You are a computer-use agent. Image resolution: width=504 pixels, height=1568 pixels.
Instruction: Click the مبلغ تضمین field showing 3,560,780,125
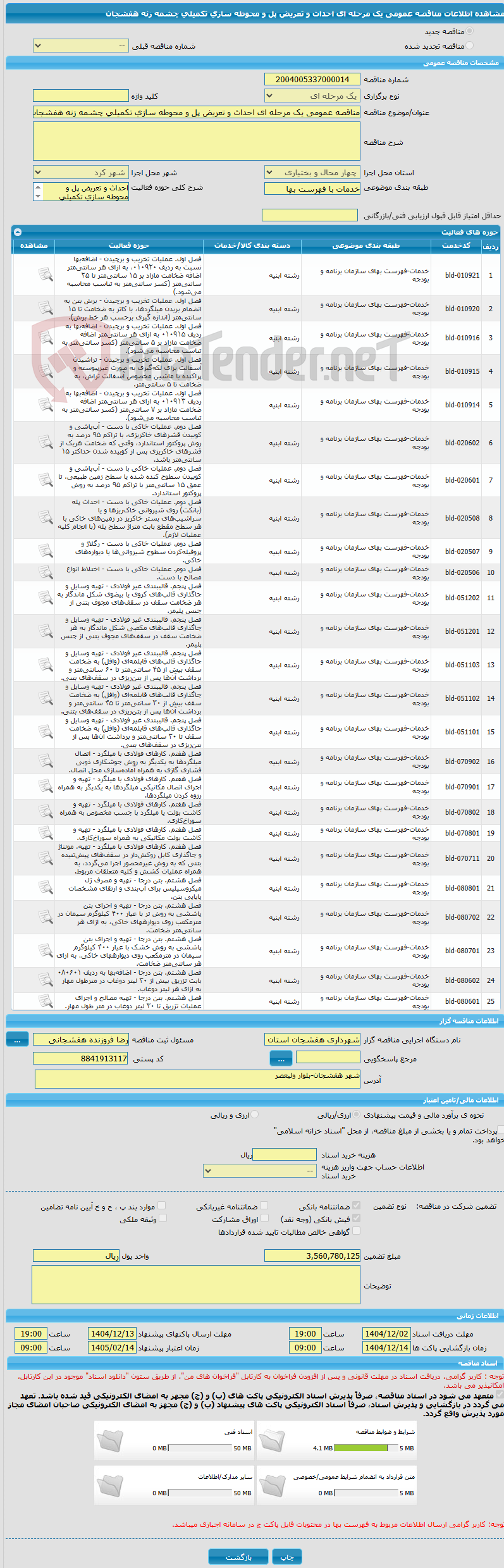click(x=312, y=1256)
